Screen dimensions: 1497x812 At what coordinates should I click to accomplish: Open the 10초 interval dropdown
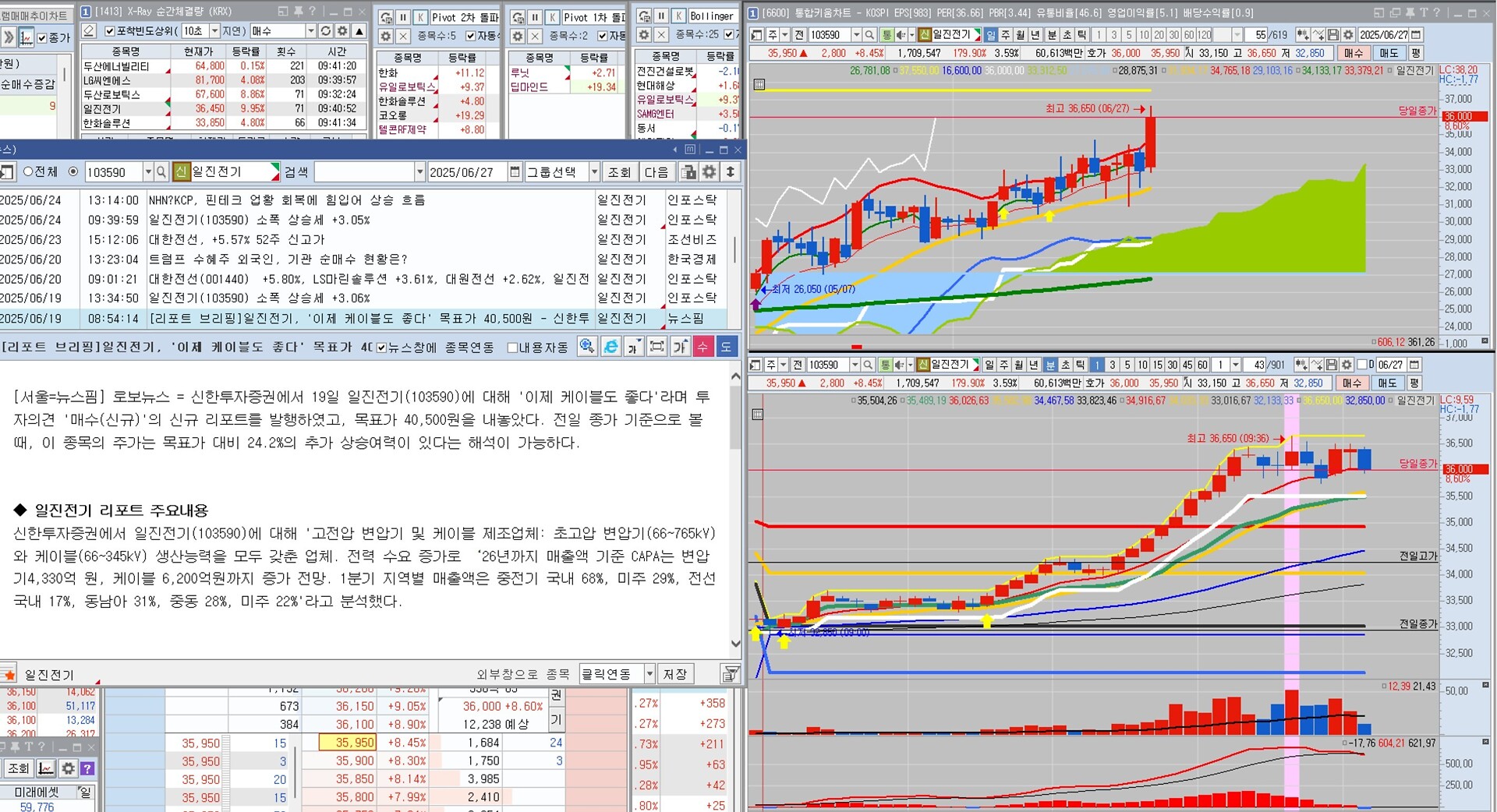(214, 30)
